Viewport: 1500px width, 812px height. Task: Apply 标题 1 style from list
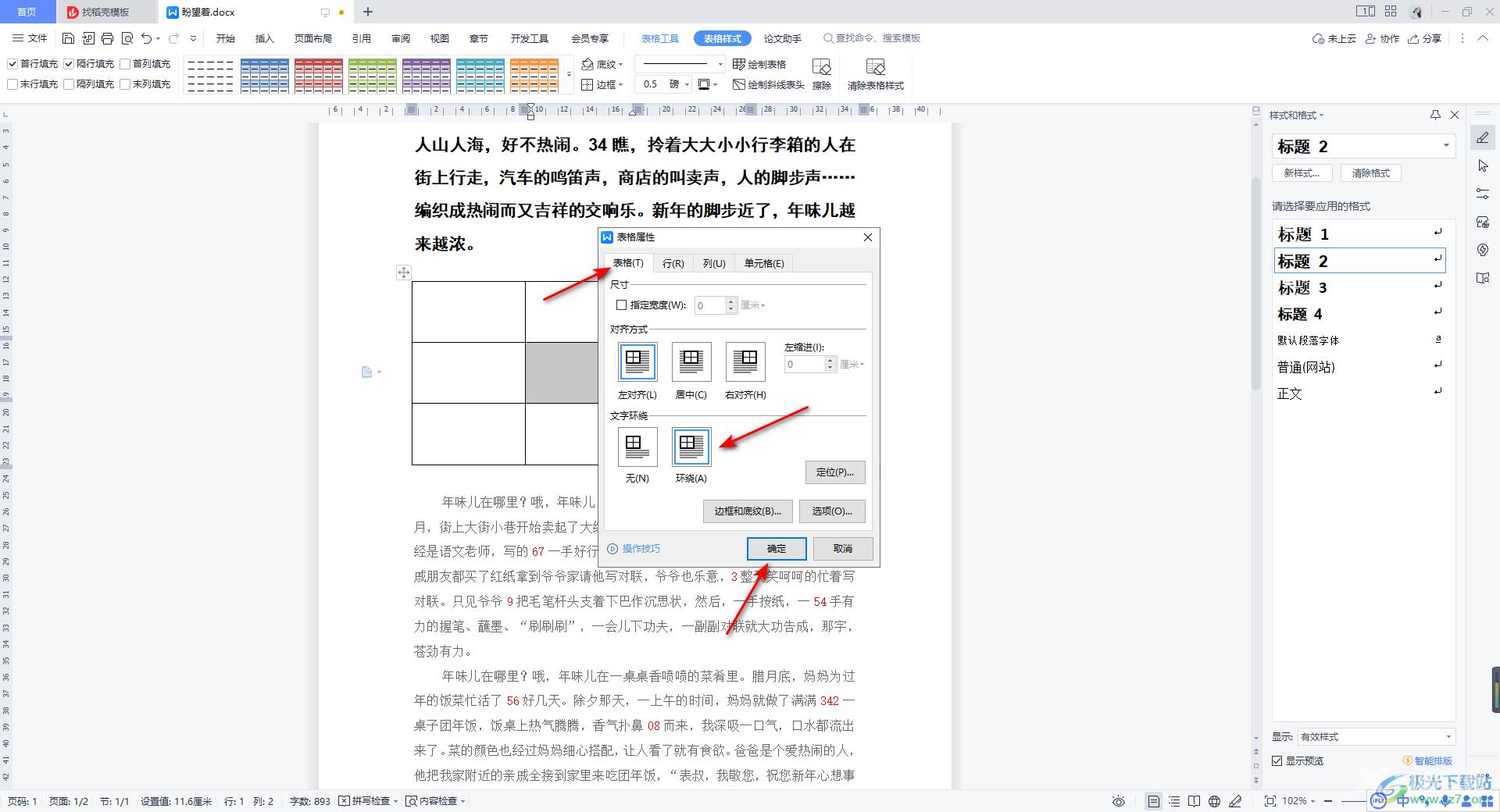click(1359, 233)
